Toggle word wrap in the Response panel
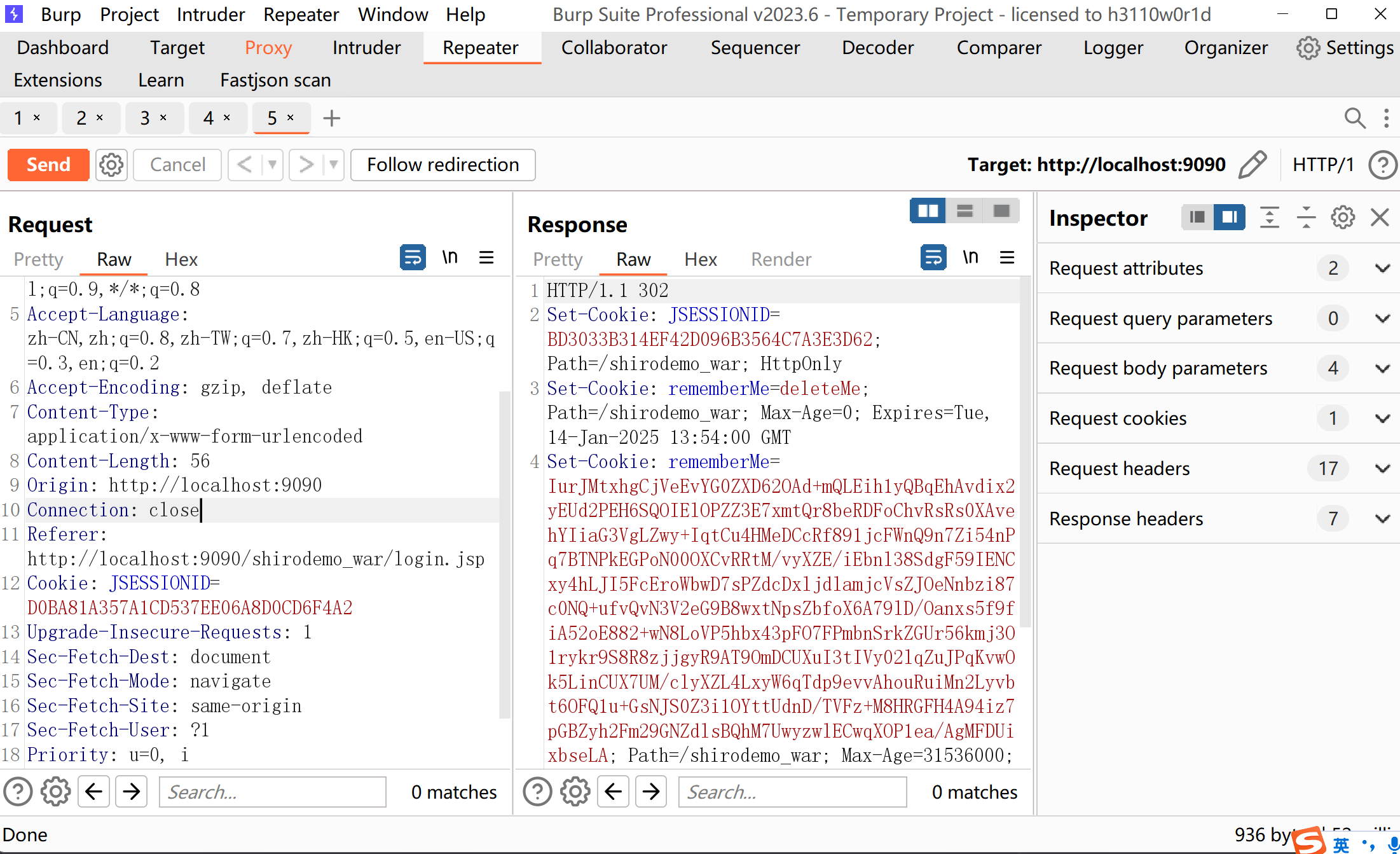1400x854 pixels. pos(933,258)
